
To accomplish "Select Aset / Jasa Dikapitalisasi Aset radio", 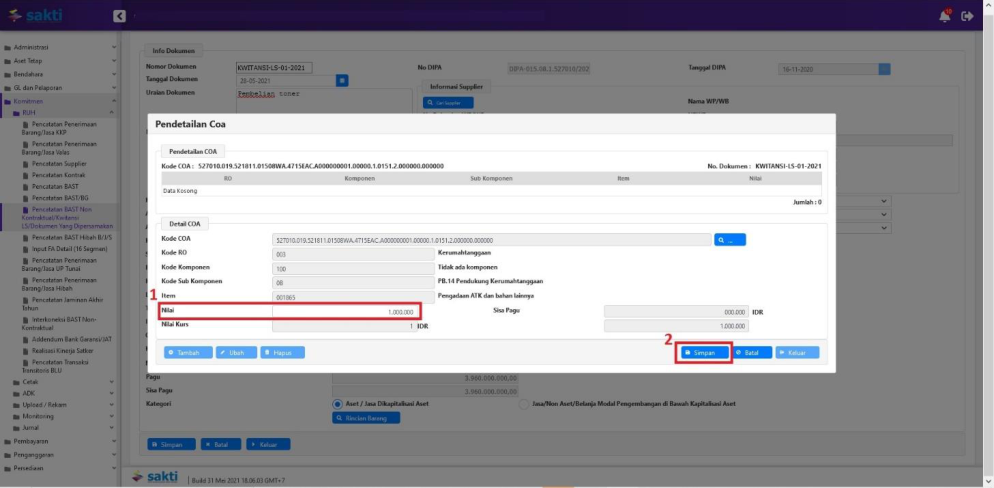I will click(338, 404).
